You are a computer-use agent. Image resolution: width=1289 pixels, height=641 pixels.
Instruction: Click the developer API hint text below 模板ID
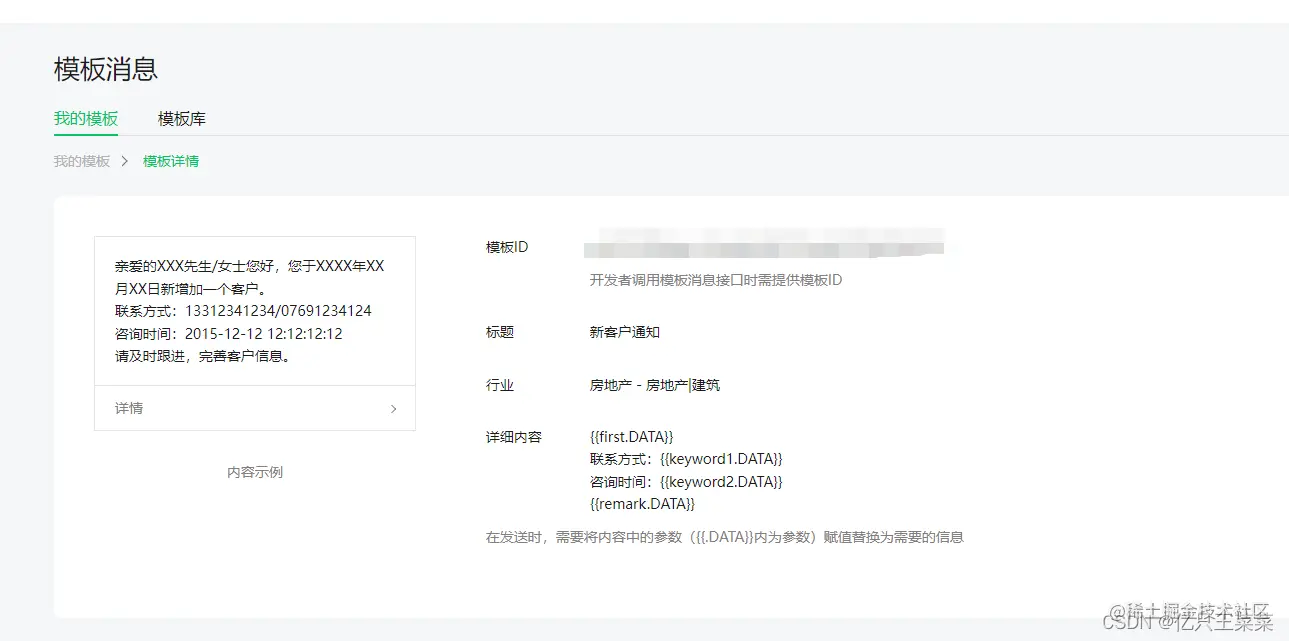click(713, 281)
